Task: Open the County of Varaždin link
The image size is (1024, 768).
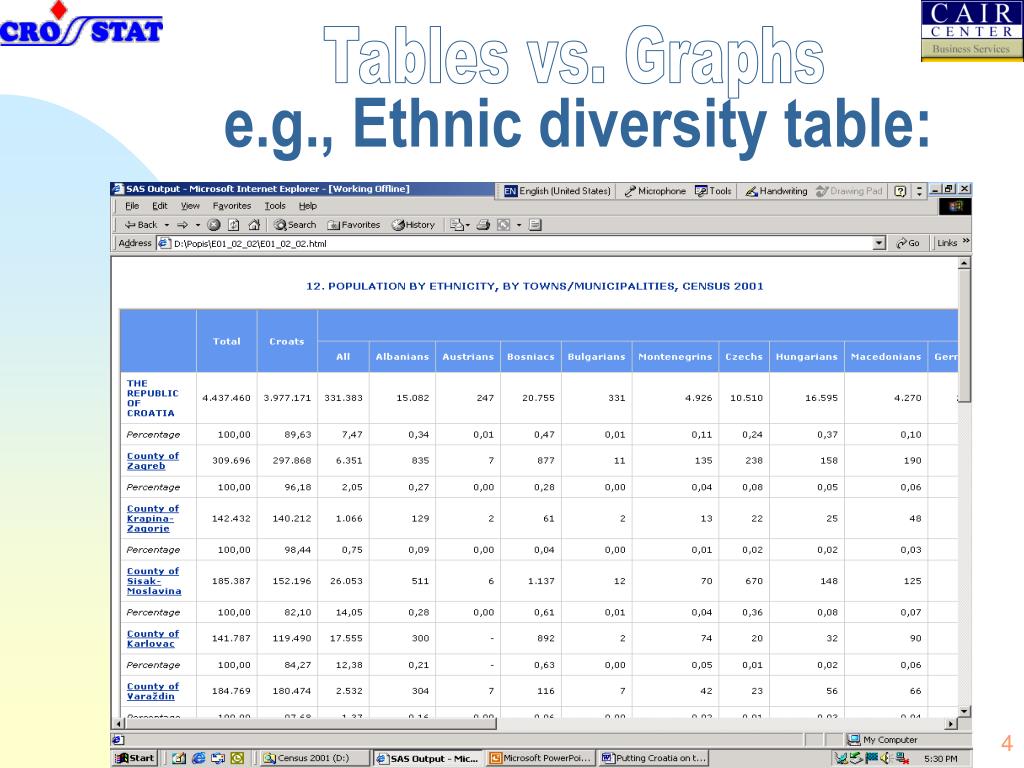Action: pos(153,692)
